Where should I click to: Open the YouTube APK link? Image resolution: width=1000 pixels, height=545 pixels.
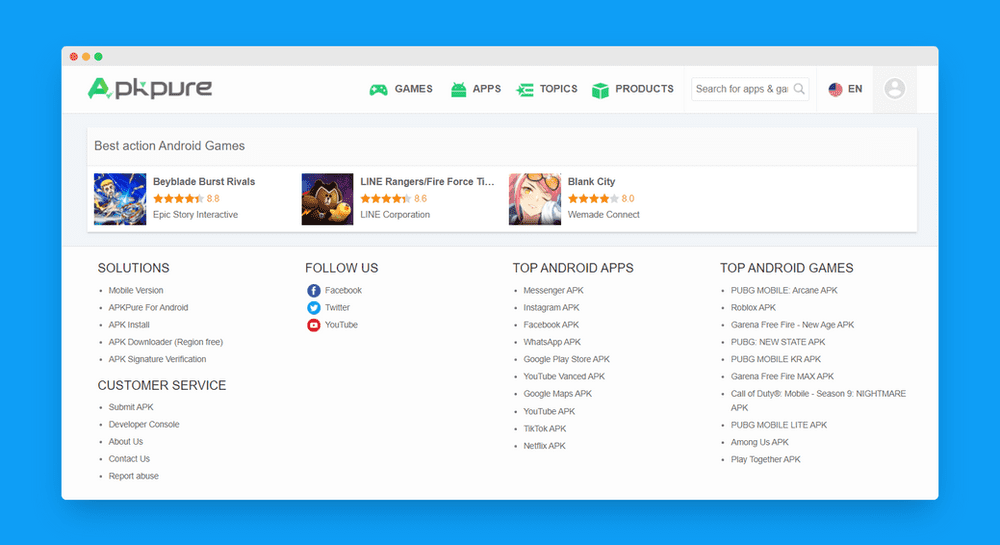549,411
